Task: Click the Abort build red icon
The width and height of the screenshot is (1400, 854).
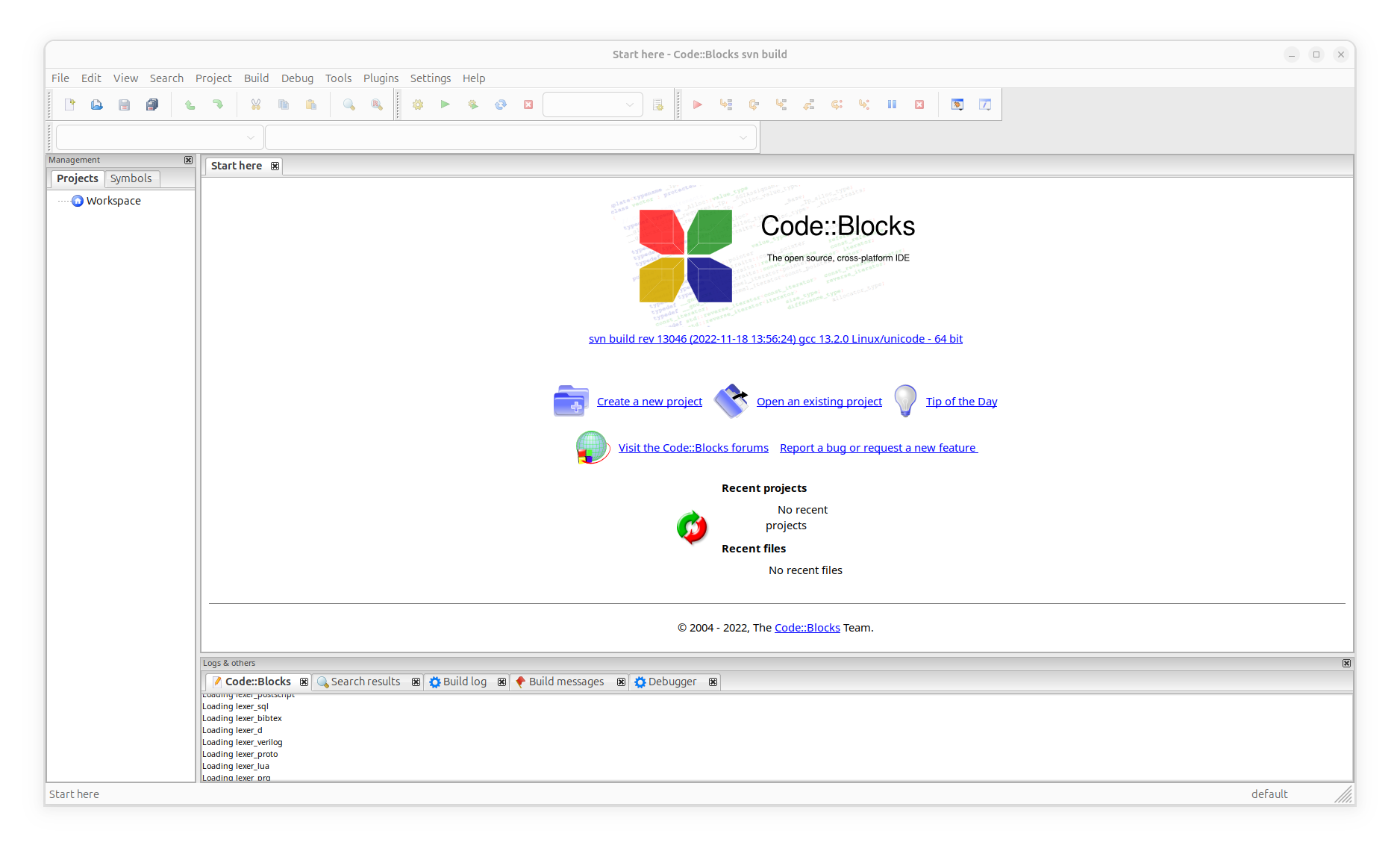Action: pos(528,105)
